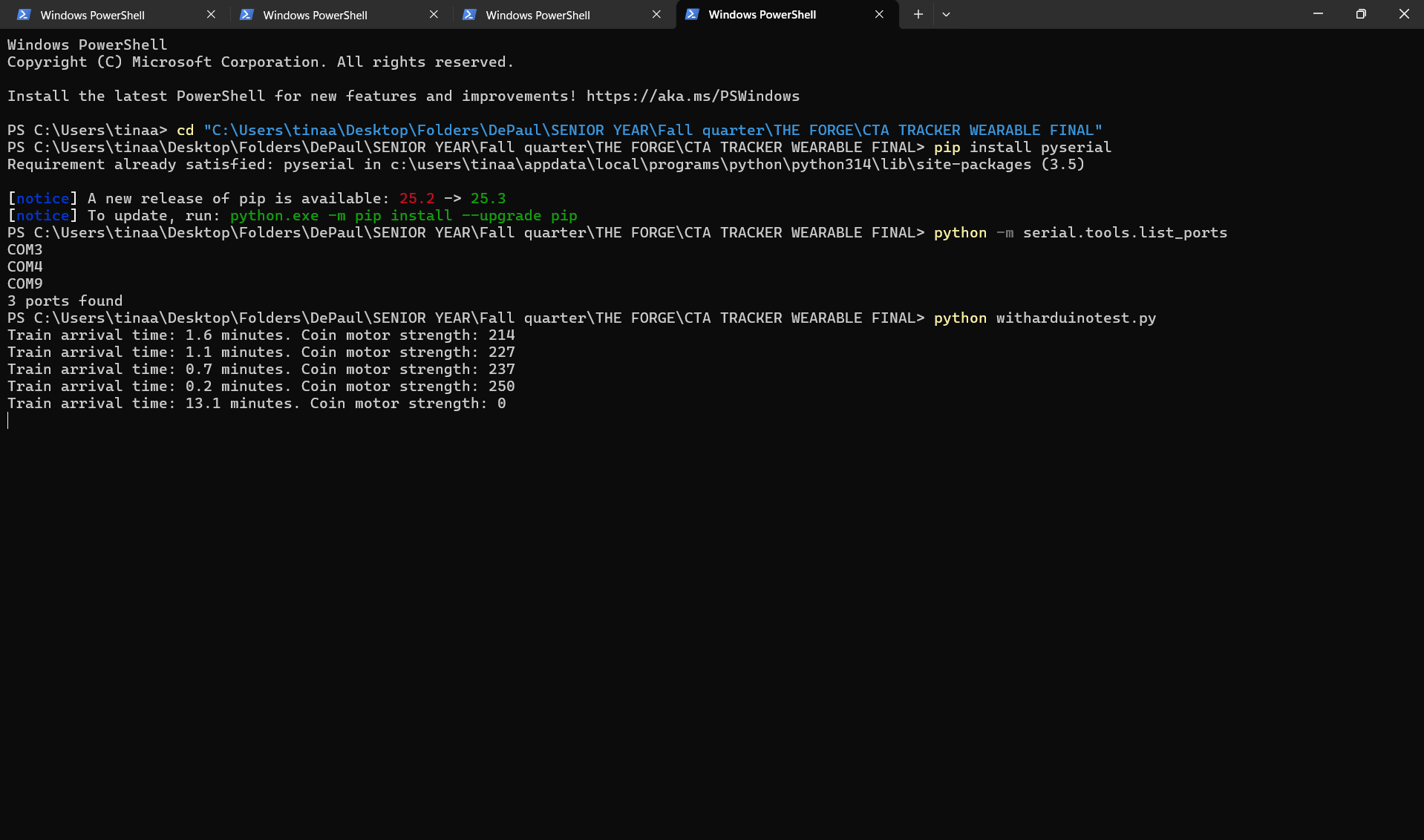Screen dimensions: 1424x840
Task: Close the currently active PowerShell tab
Action: (879, 14)
